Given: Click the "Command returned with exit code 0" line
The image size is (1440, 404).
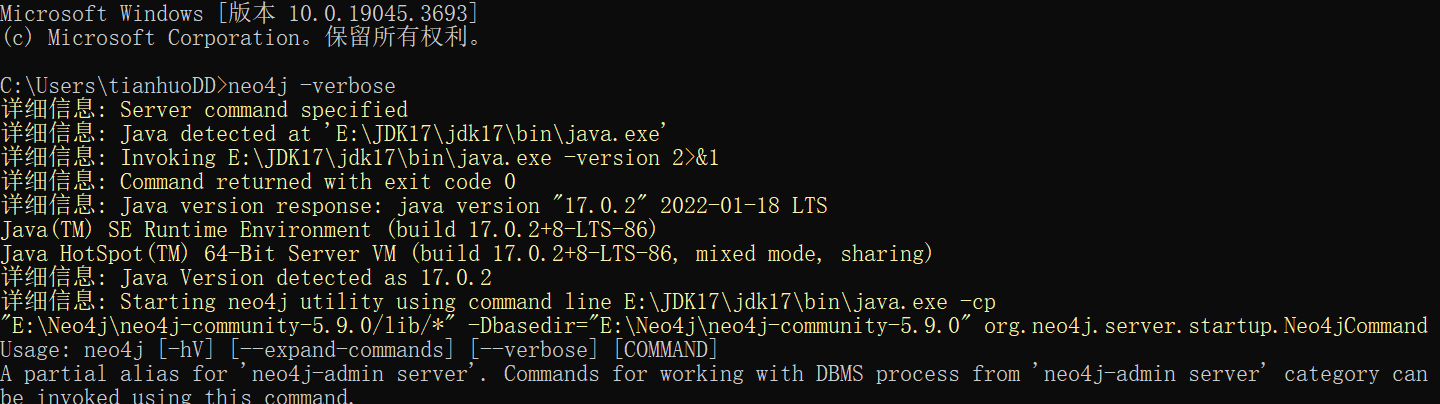Looking at the screenshot, I should point(318,182).
